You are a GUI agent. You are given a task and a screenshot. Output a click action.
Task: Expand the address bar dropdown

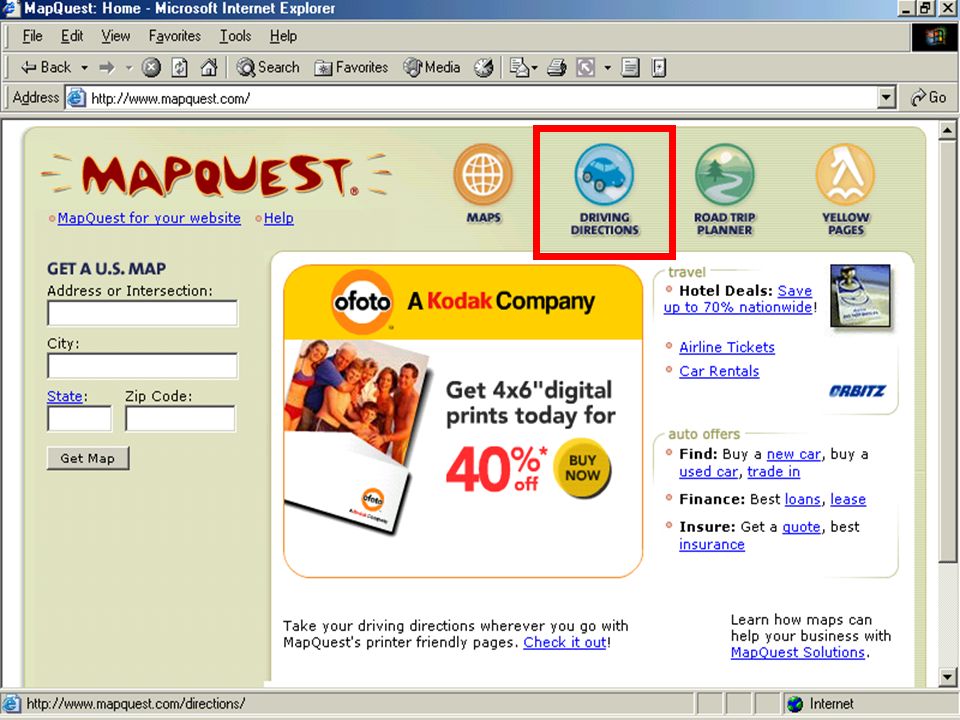tap(886, 97)
